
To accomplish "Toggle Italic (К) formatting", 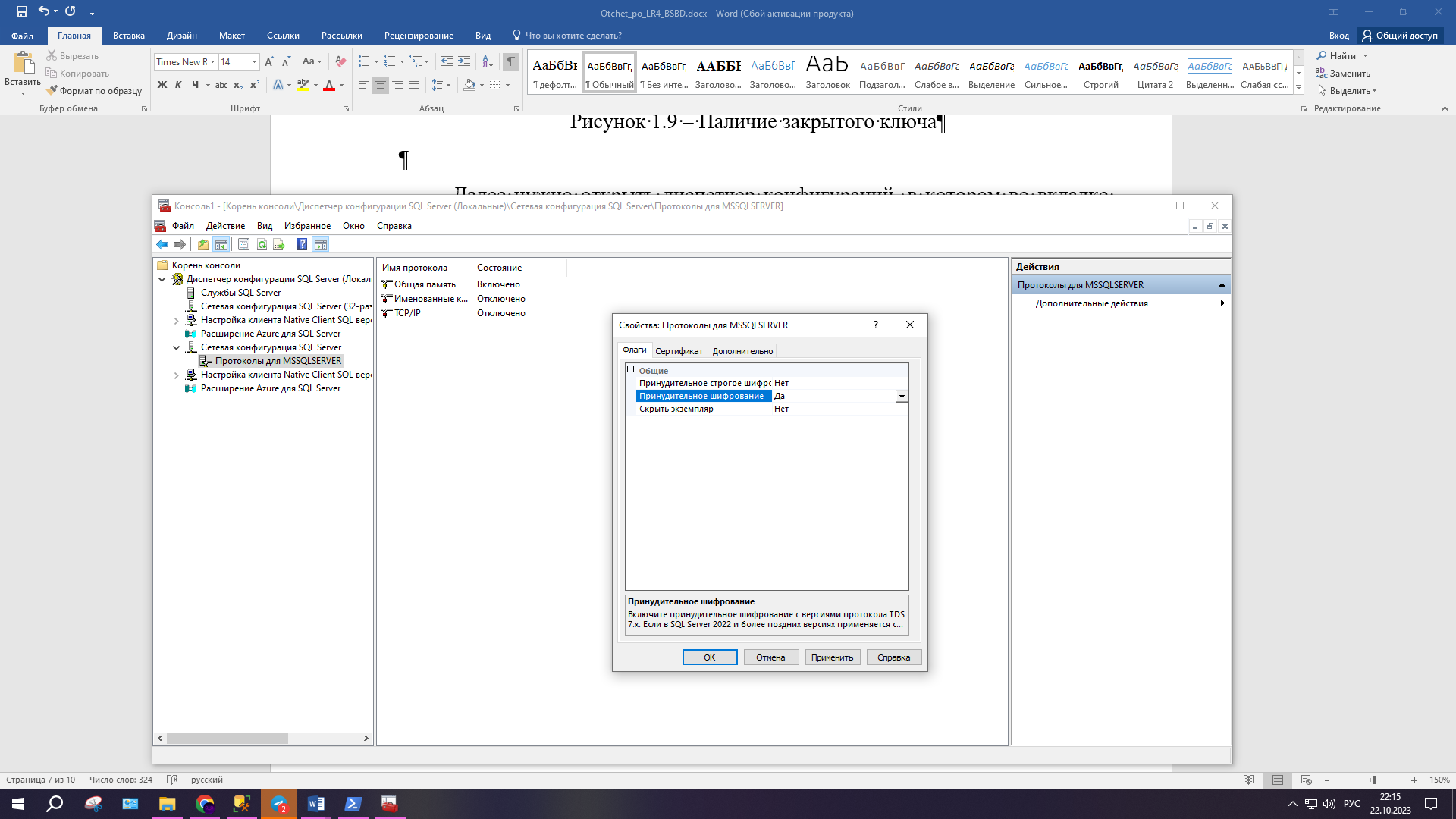I will [178, 85].
